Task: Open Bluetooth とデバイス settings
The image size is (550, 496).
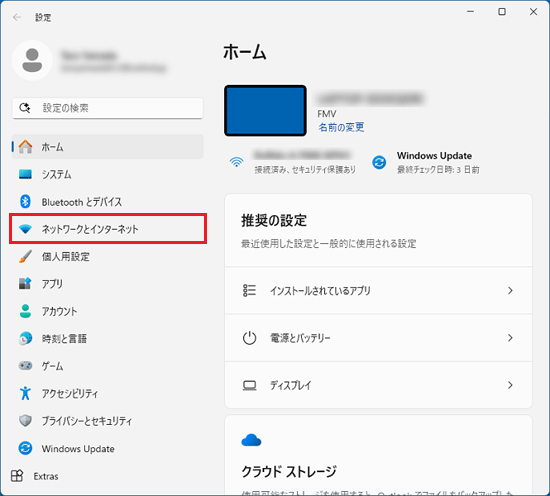Action: click(x=108, y=201)
